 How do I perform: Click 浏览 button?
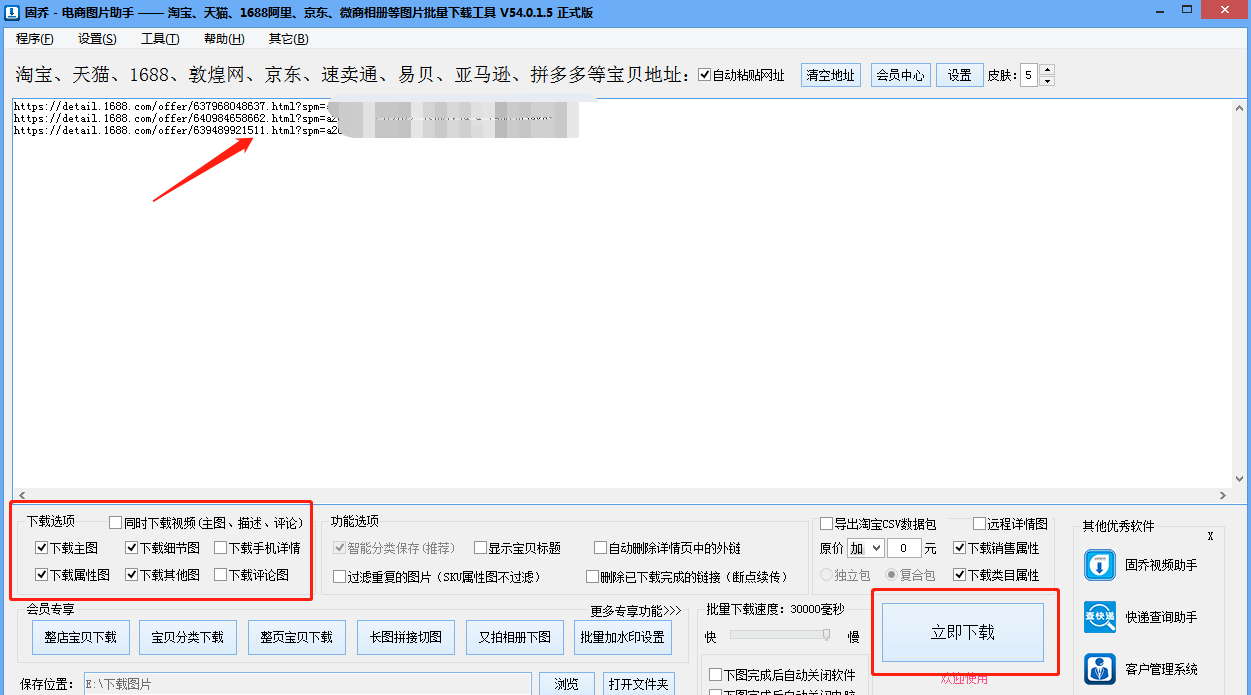pos(567,684)
